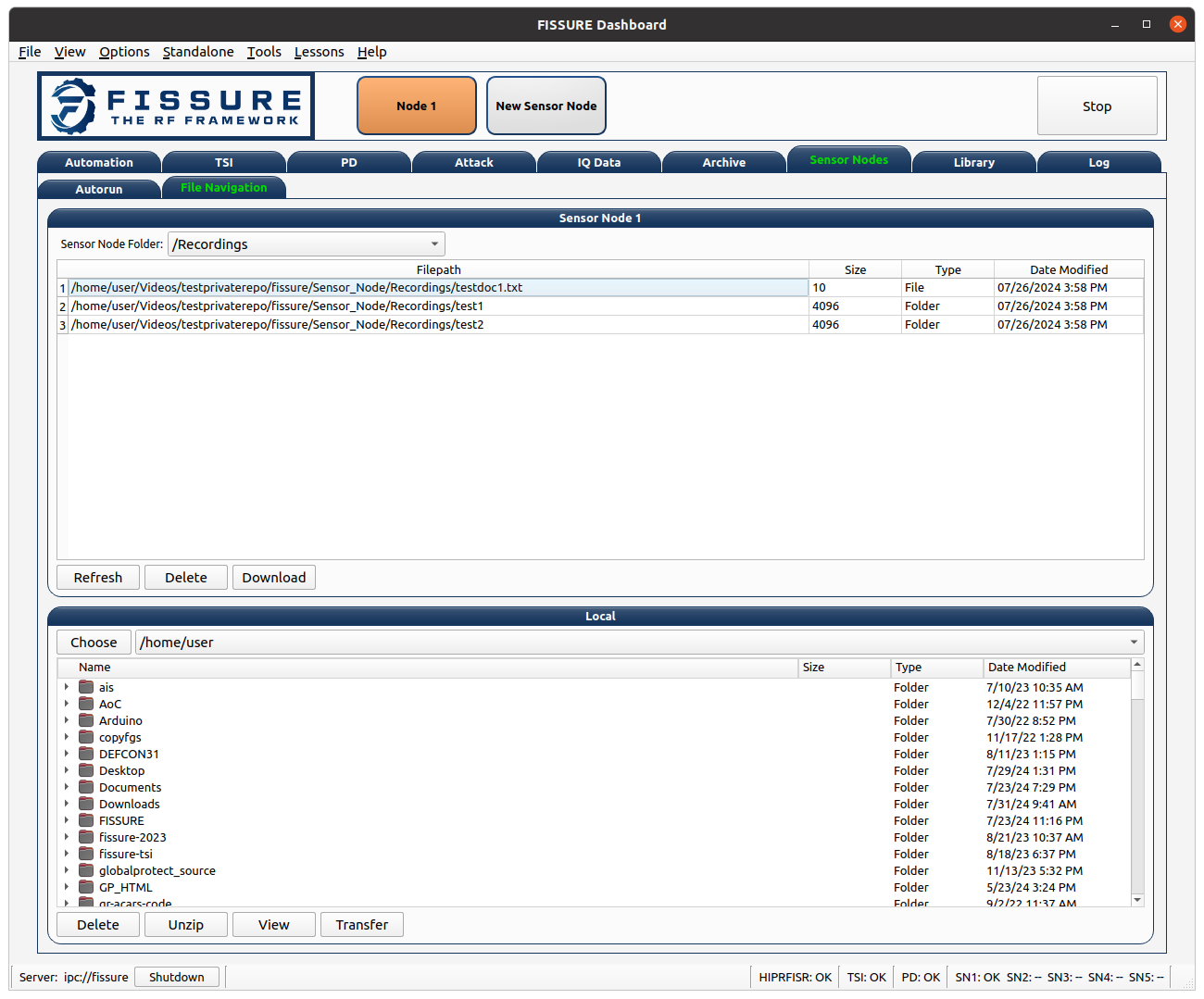
Task: Click the FISSURE folder icon
Action: point(86,820)
